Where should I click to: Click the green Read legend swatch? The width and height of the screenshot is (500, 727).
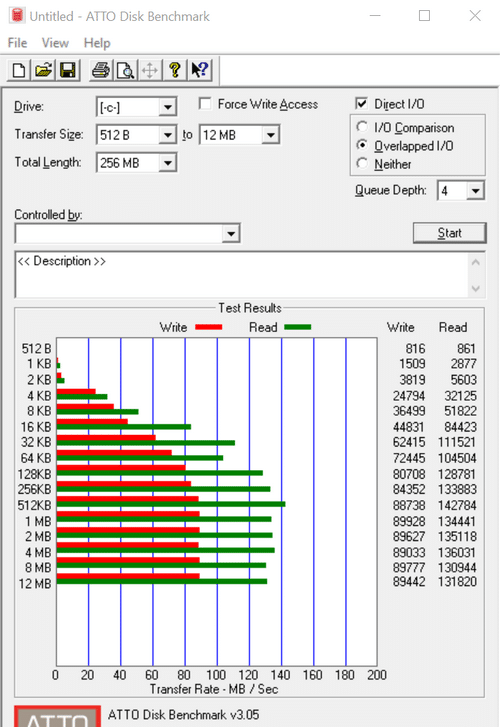coord(297,327)
